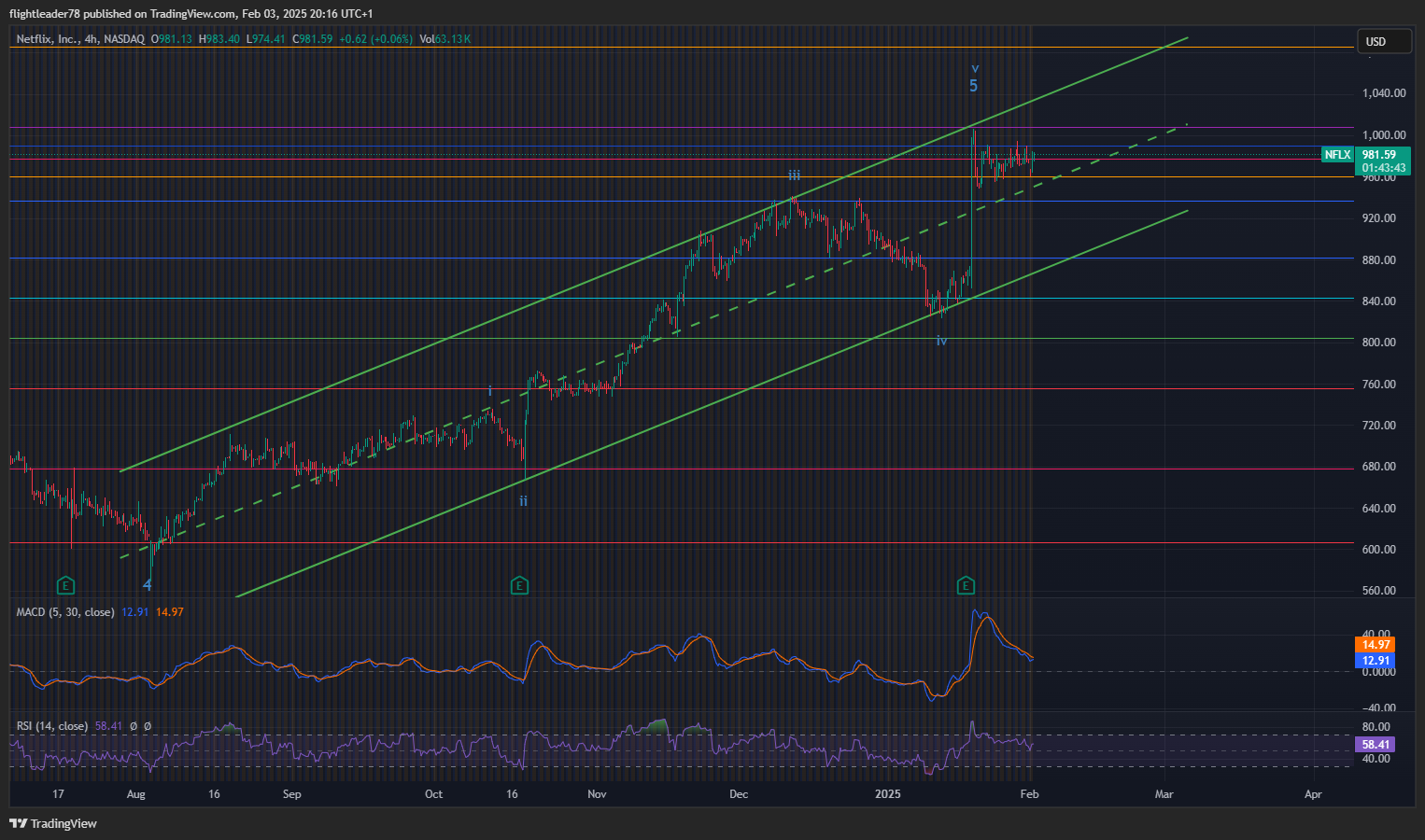Click the iv sub-wave label
Image resolution: width=1425 pixels, height=840 pixels.
point(941,342)
